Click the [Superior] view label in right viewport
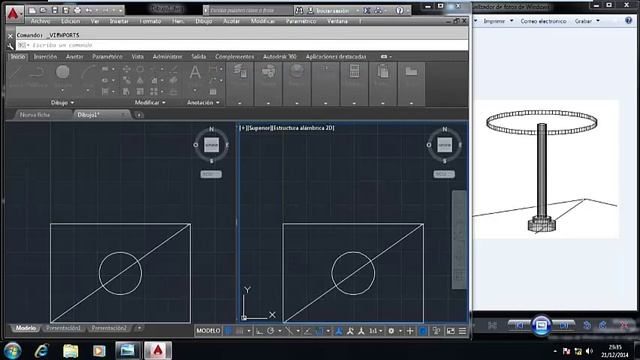 tap(260, 128)
